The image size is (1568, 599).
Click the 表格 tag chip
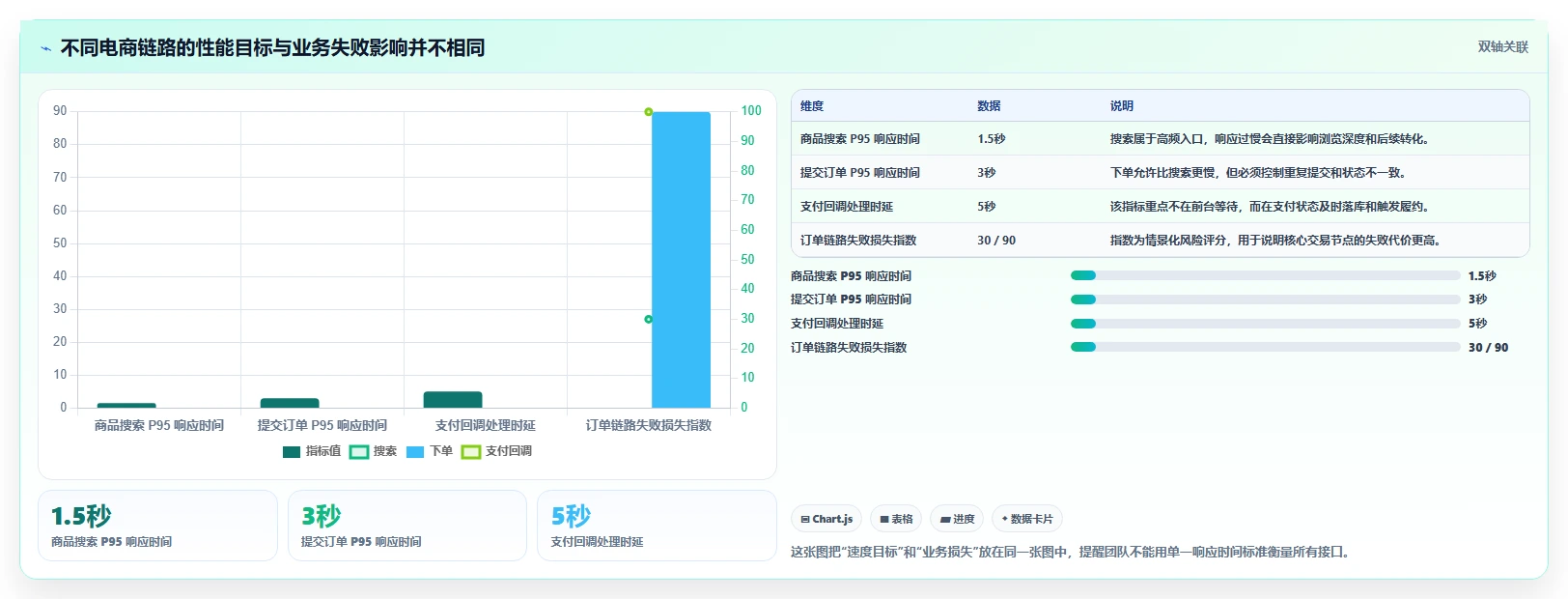[x=896, y=519]
